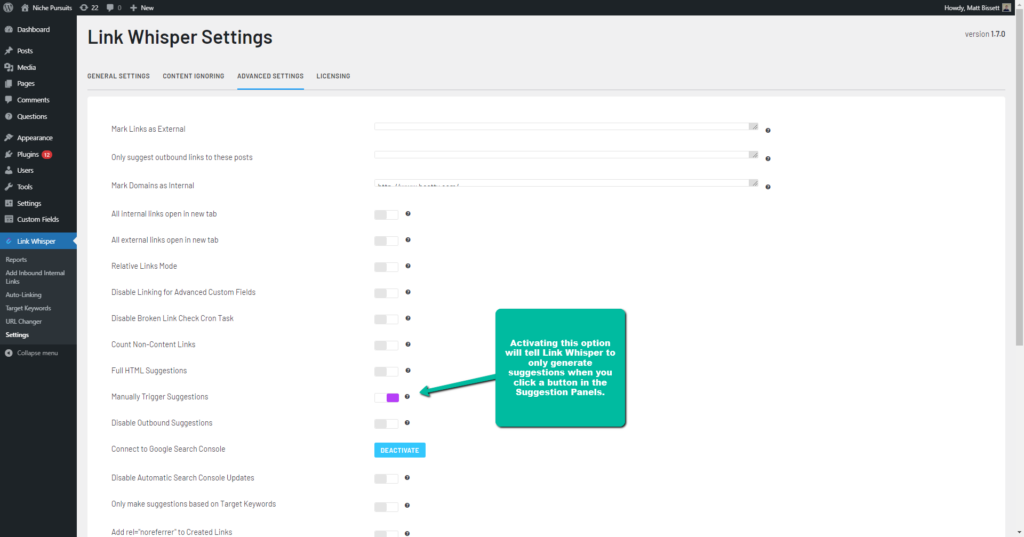1024x537 pixels.
Task: Click the WordPress logo in admin bar
Action: (x=8, y=8)
